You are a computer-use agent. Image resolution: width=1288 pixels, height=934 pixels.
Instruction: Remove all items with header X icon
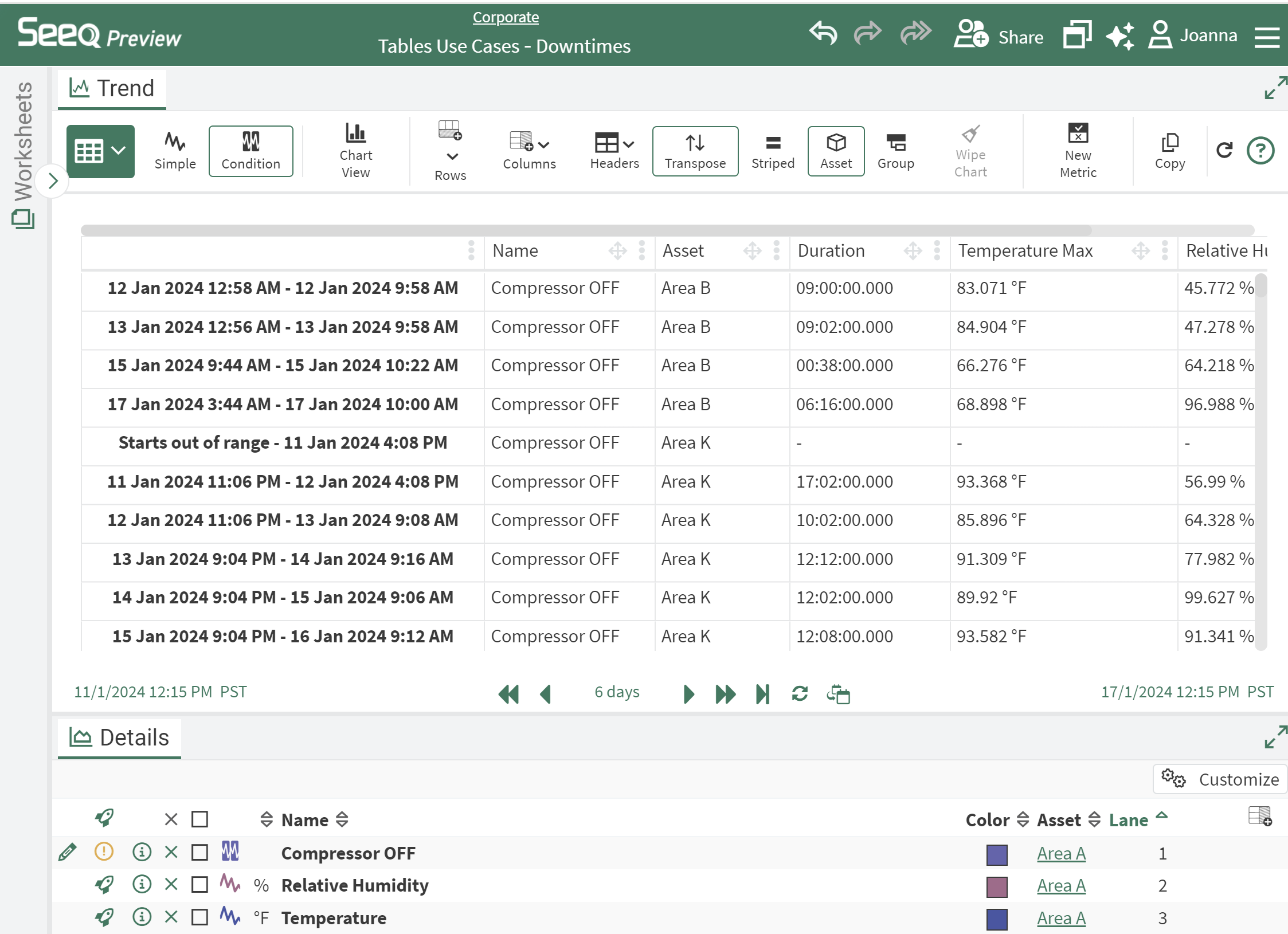coord(171,819)
